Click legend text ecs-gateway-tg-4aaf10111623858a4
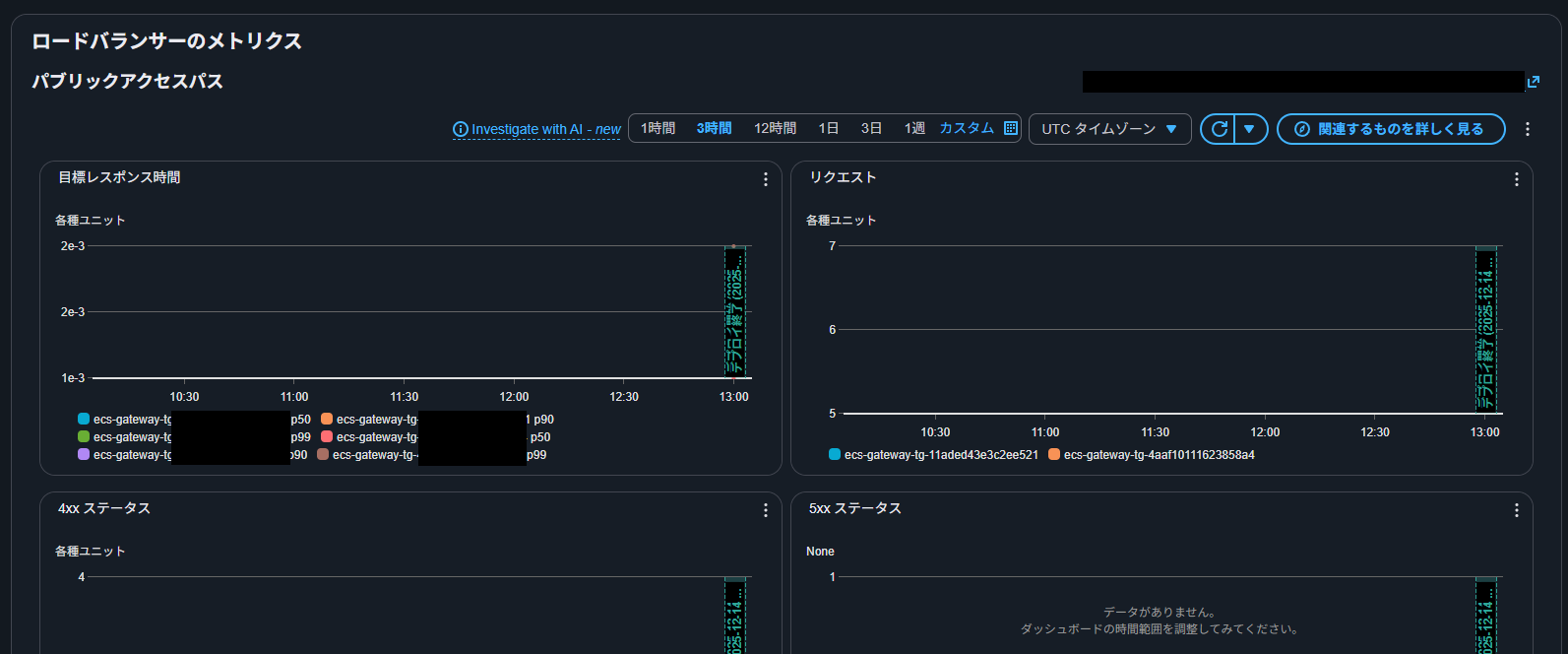 1160,455
